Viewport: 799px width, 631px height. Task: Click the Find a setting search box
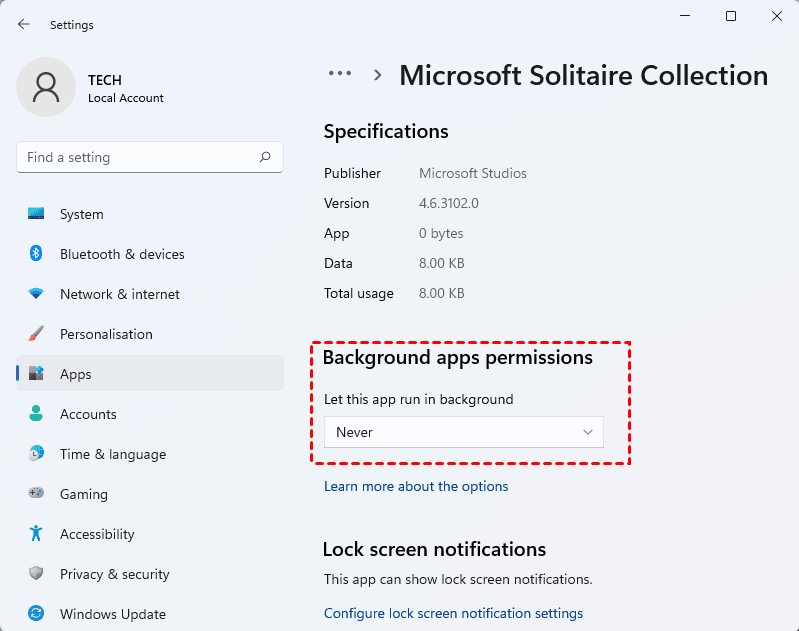coord(140,157)
